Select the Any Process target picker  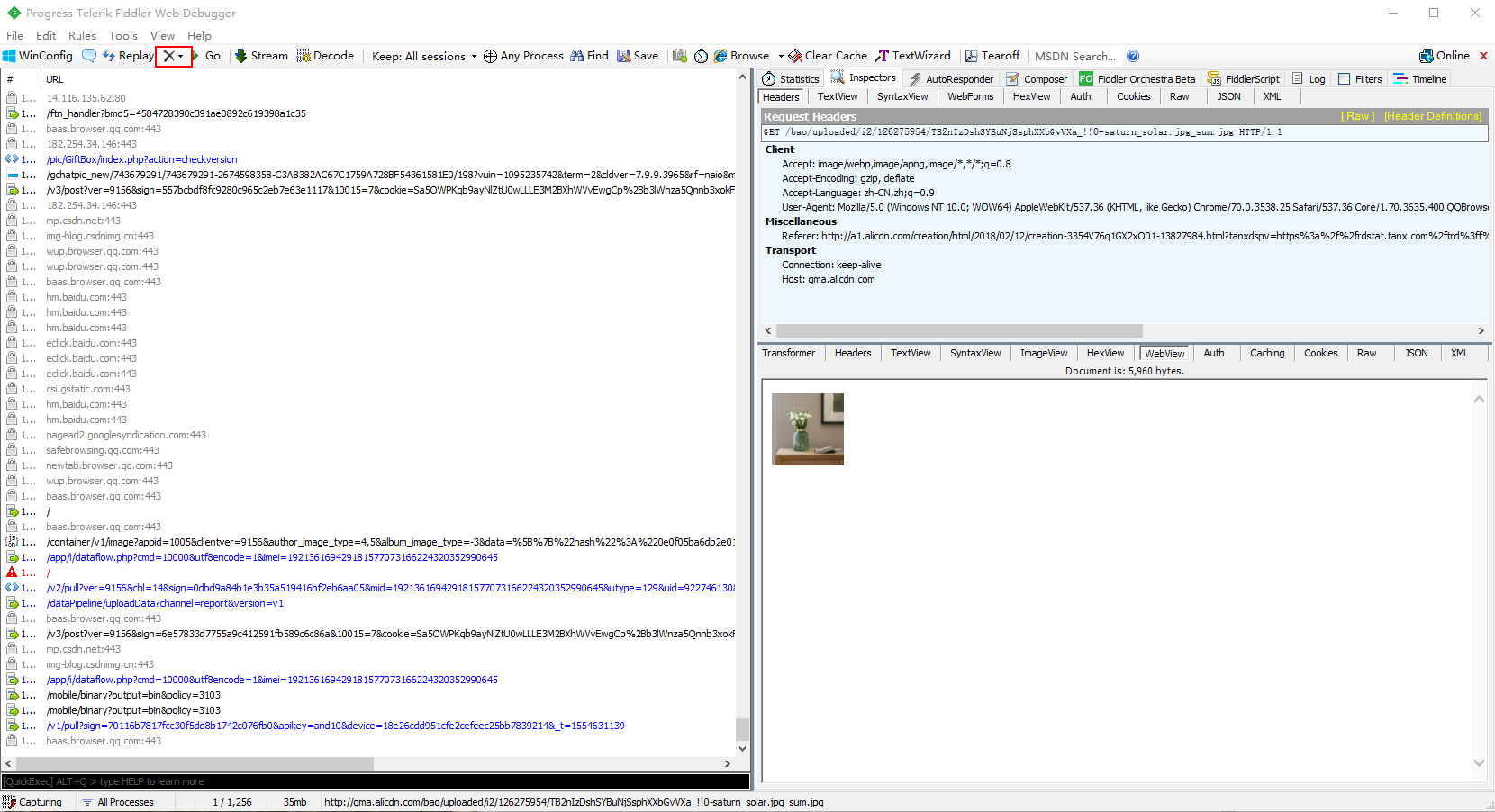pyautogui.click(x=523, y=56)
